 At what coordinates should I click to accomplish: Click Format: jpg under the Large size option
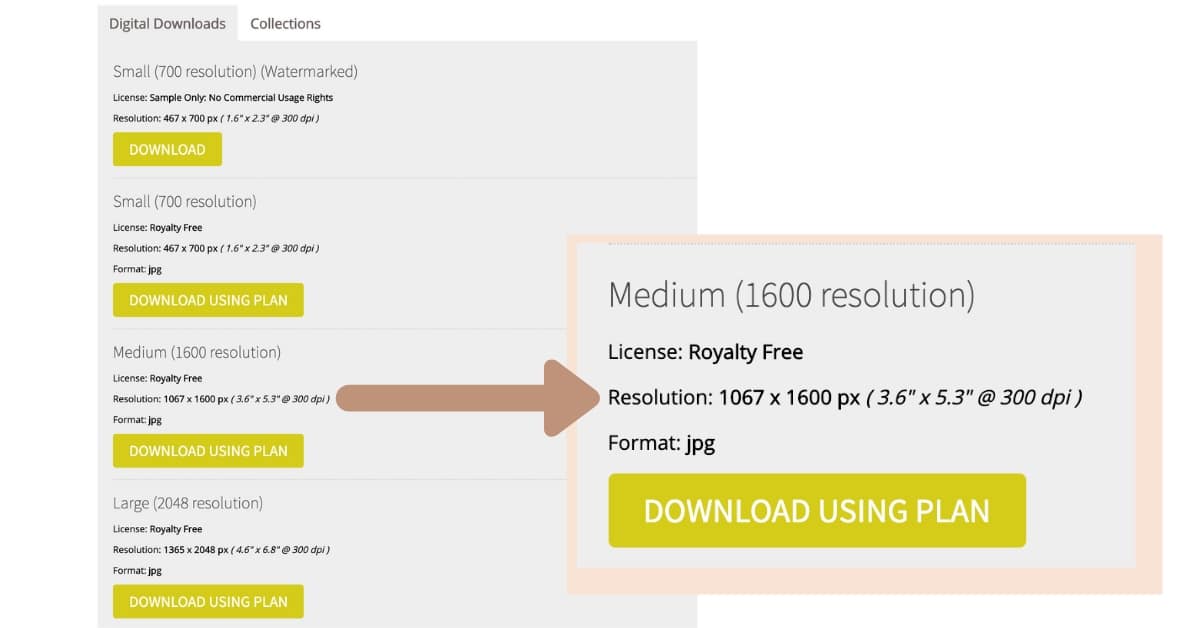pos(137,570)
